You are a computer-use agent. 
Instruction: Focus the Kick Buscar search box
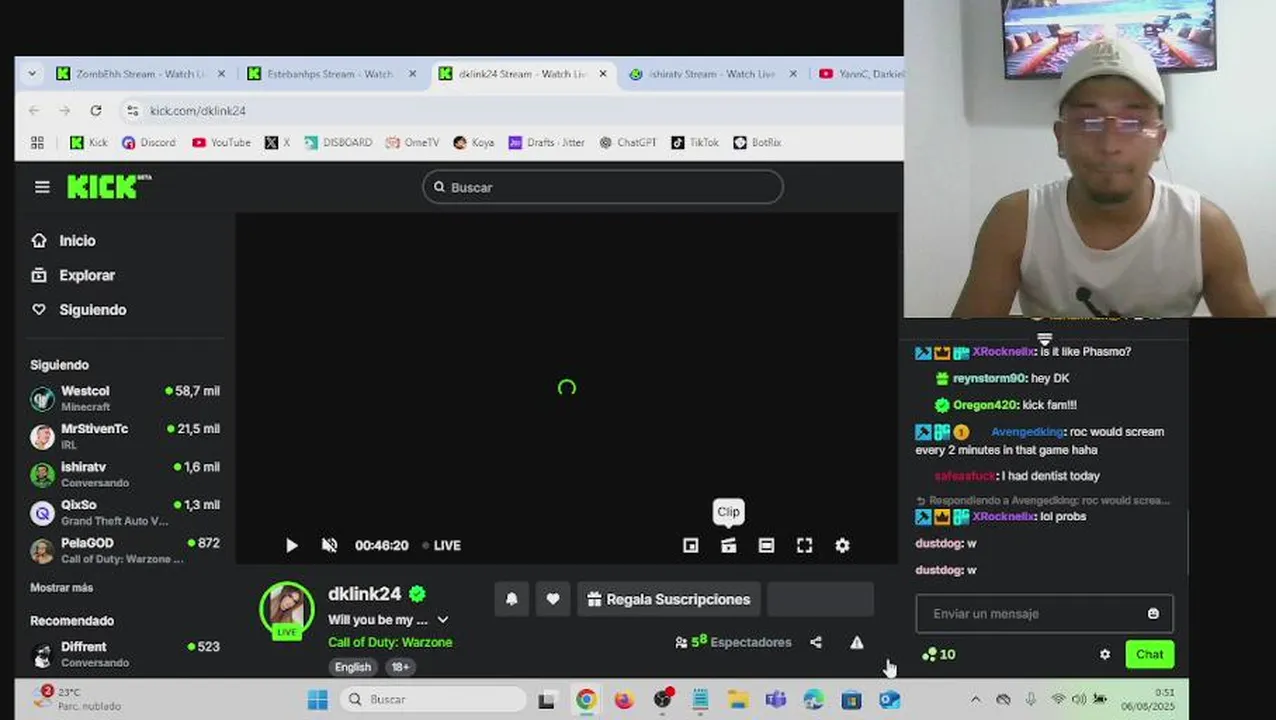(x=603, y=187)
